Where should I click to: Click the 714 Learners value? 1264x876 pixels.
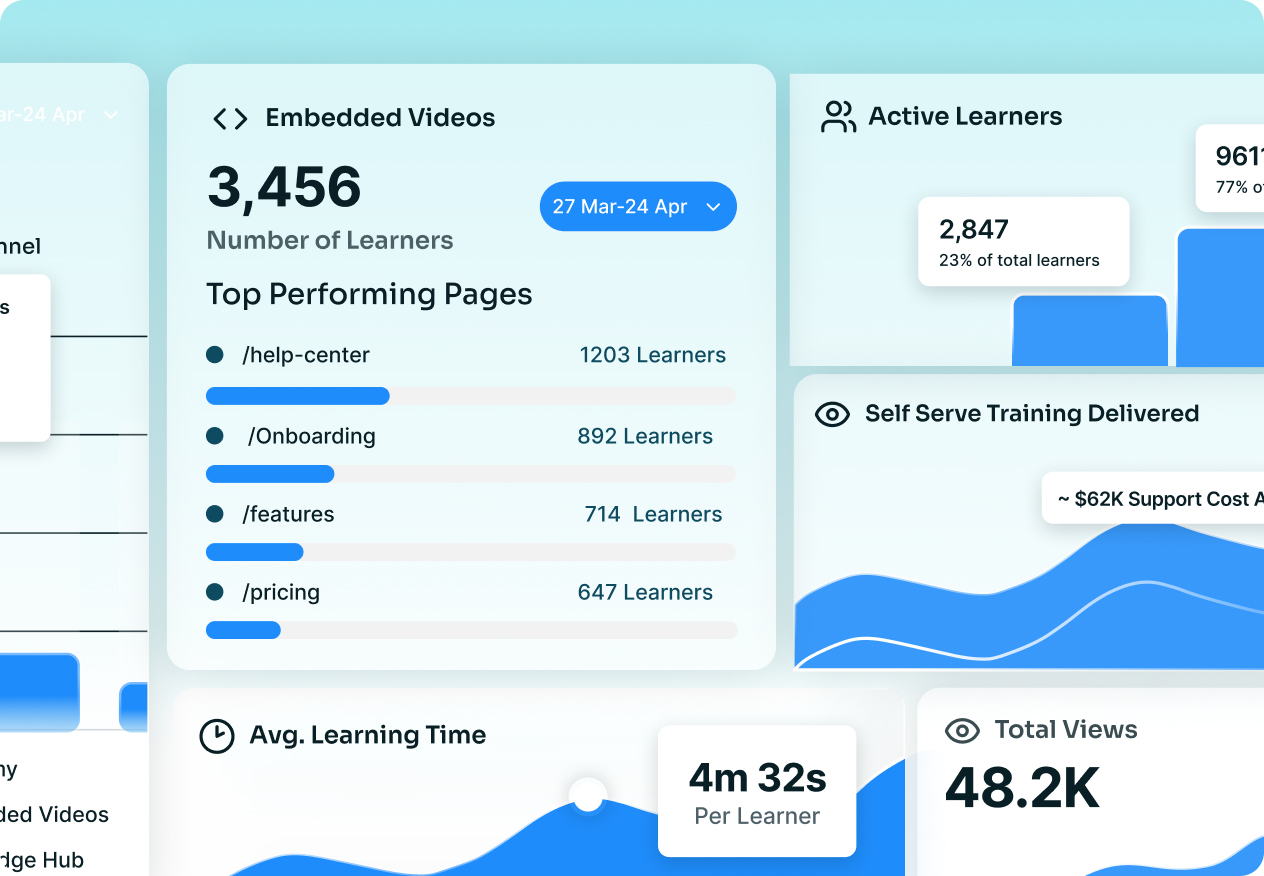653,514
